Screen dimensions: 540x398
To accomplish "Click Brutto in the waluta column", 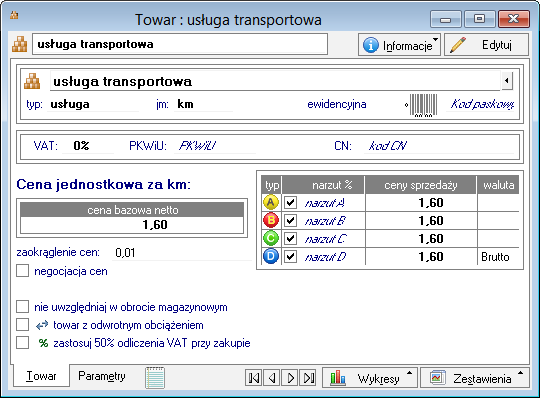I will point(495,257).
